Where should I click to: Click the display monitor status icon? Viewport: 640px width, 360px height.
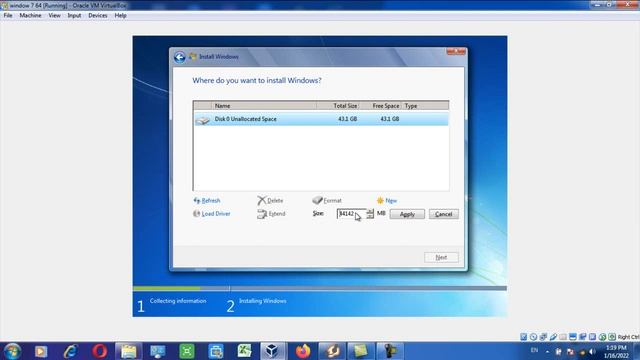pos(573,337)
